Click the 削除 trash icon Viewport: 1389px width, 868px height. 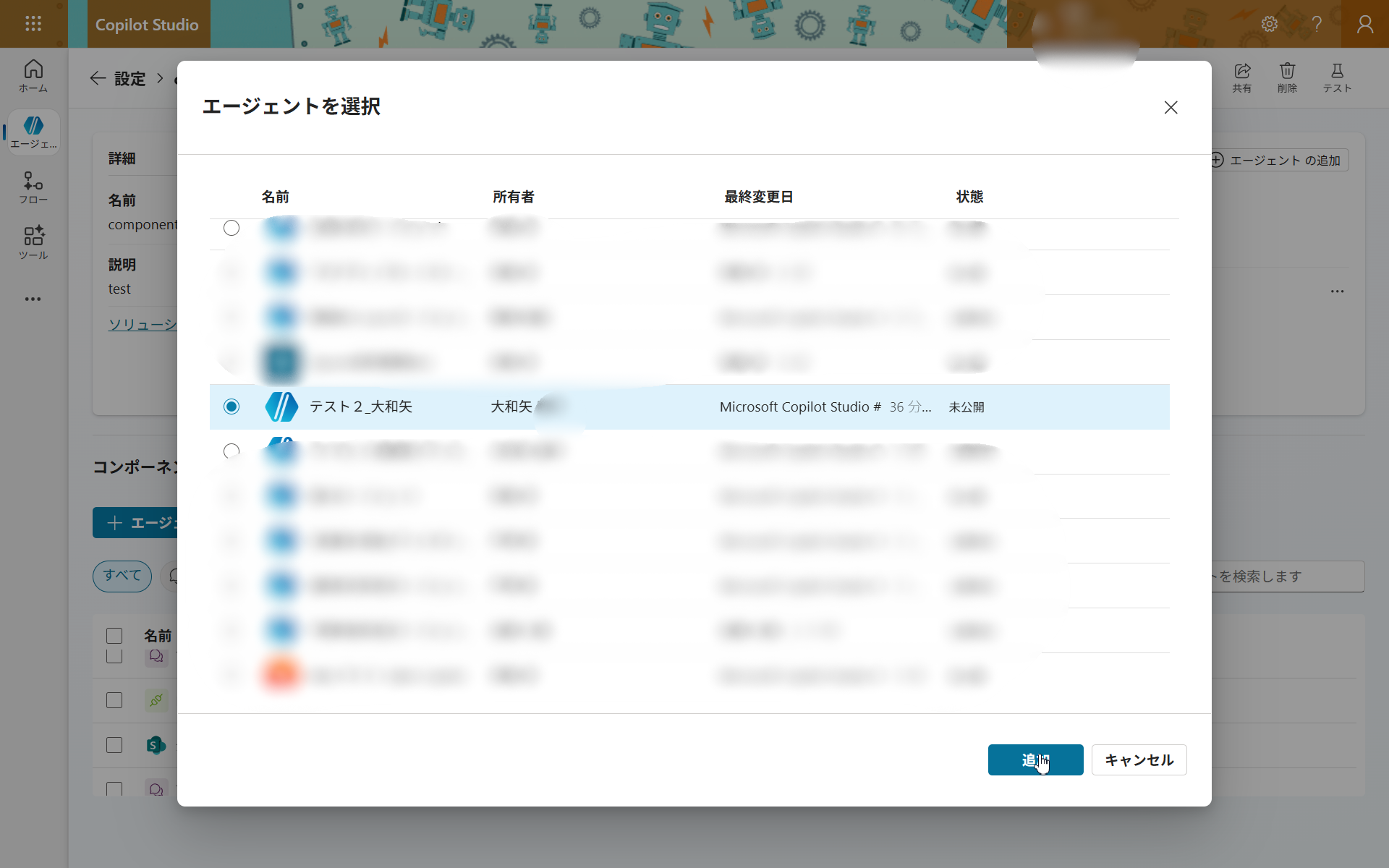(1287, 77)
